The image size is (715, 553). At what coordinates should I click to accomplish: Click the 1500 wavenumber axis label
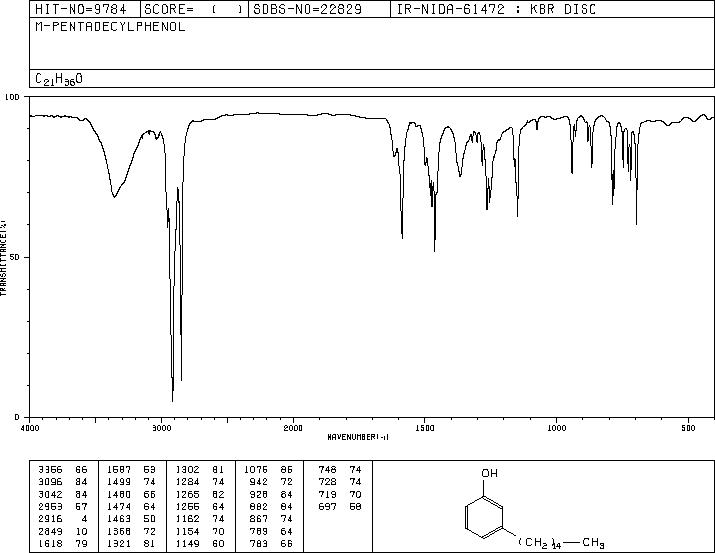tap(425, 428)
